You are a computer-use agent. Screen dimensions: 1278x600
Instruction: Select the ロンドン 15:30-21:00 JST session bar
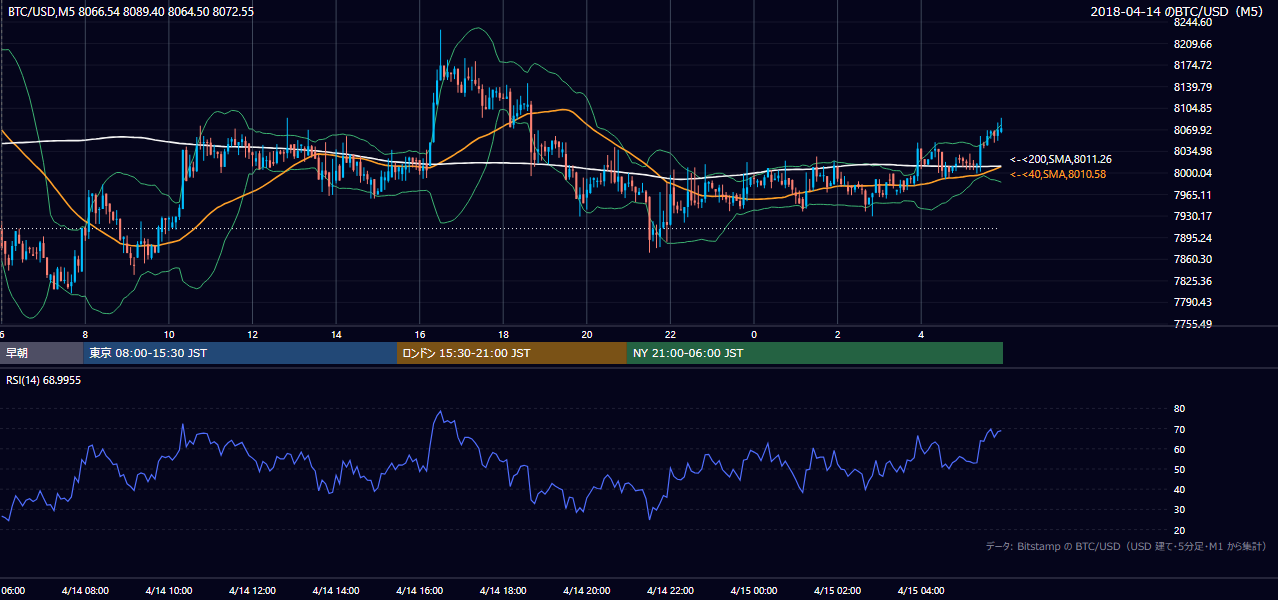512,353
